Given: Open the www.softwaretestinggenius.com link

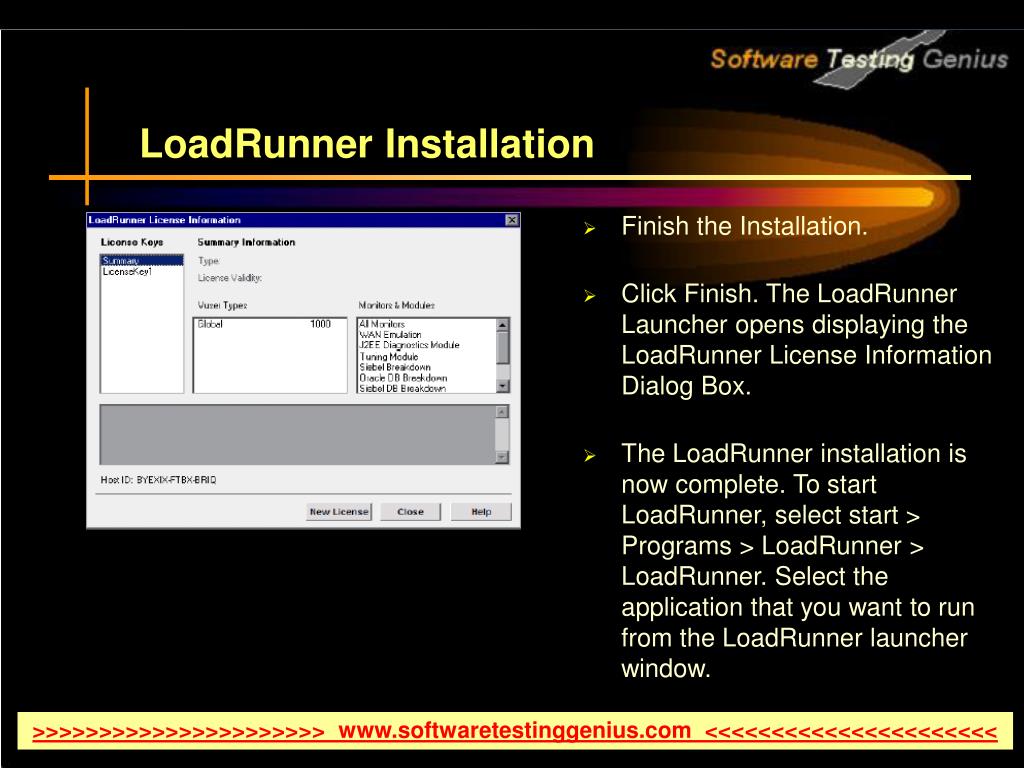Looking at the screenshot, I should (x=515, y=730).
